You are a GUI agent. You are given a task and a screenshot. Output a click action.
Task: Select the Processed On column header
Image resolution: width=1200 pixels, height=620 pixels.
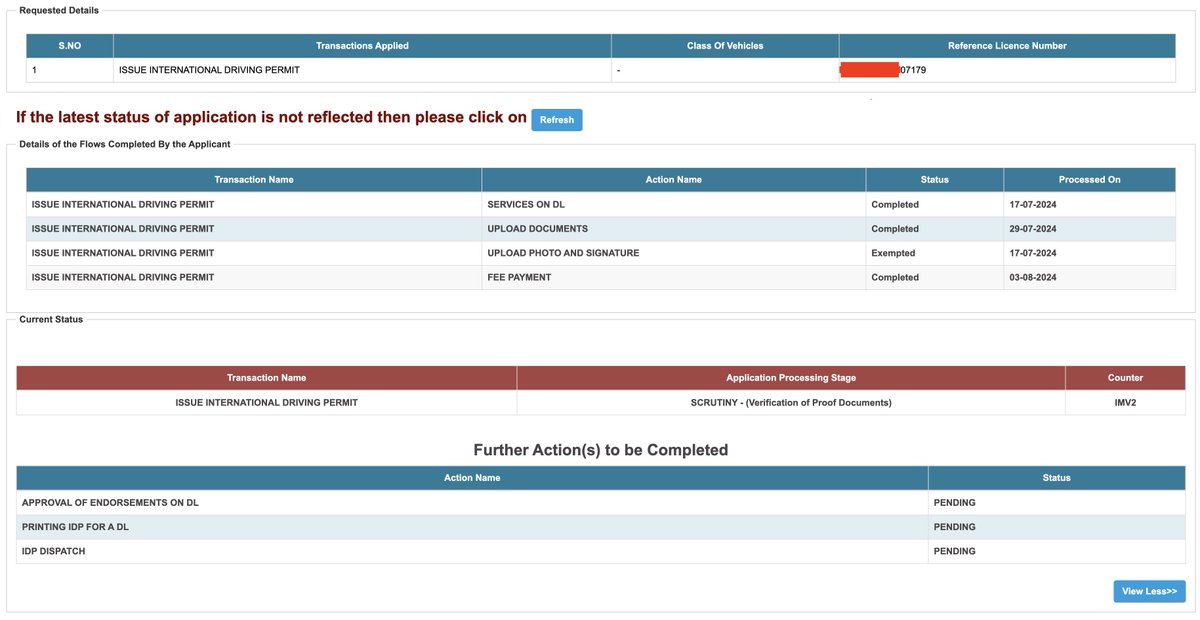point(1089,180)
